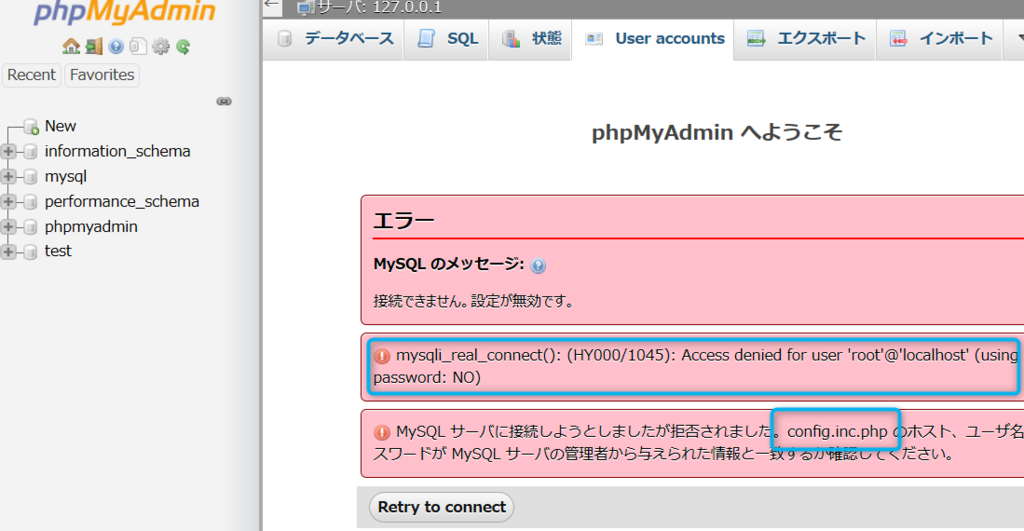Click the phpMyAdmin へようこそ heading
Image resolution: width=1024 pixels, height=531 pixels.
tap(716, 133)
